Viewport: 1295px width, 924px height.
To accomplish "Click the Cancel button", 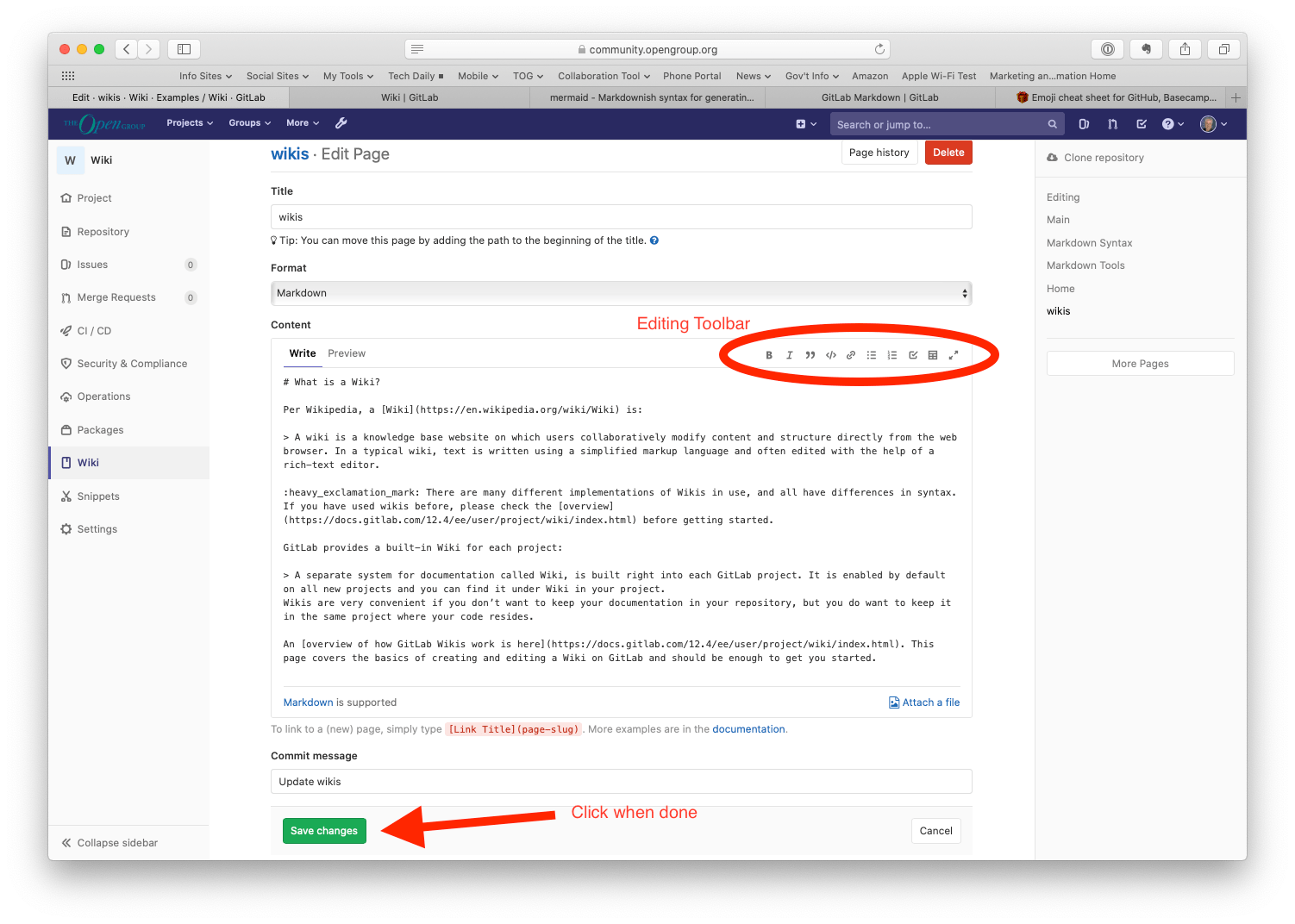I will click(935, 831).
